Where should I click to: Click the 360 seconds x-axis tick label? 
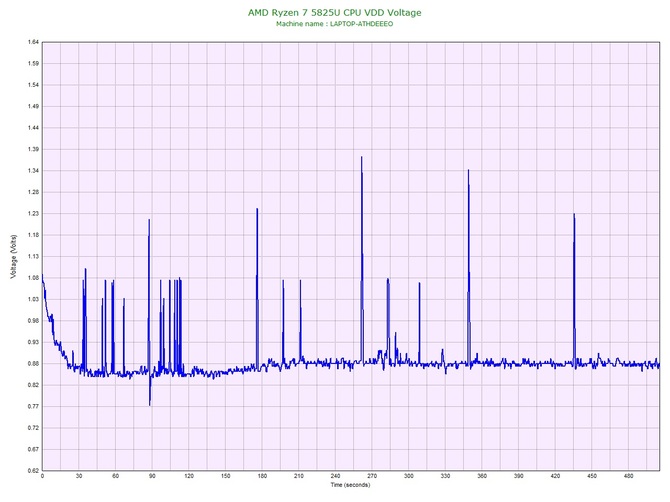coord(482,476)
